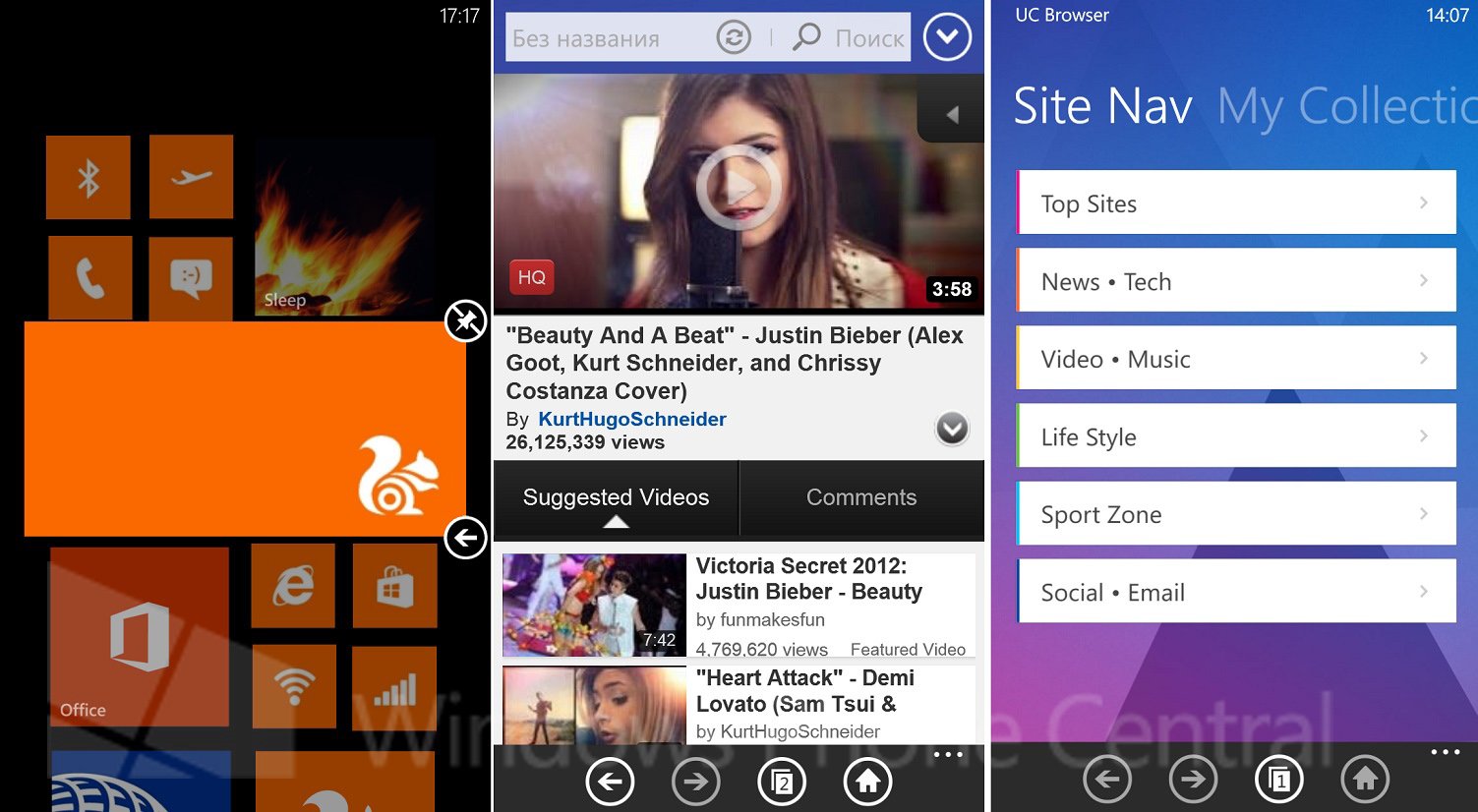Viewport: 1478px width, 812px height.
Task: Tap the airplane mode tile
Action: [191, 177]
